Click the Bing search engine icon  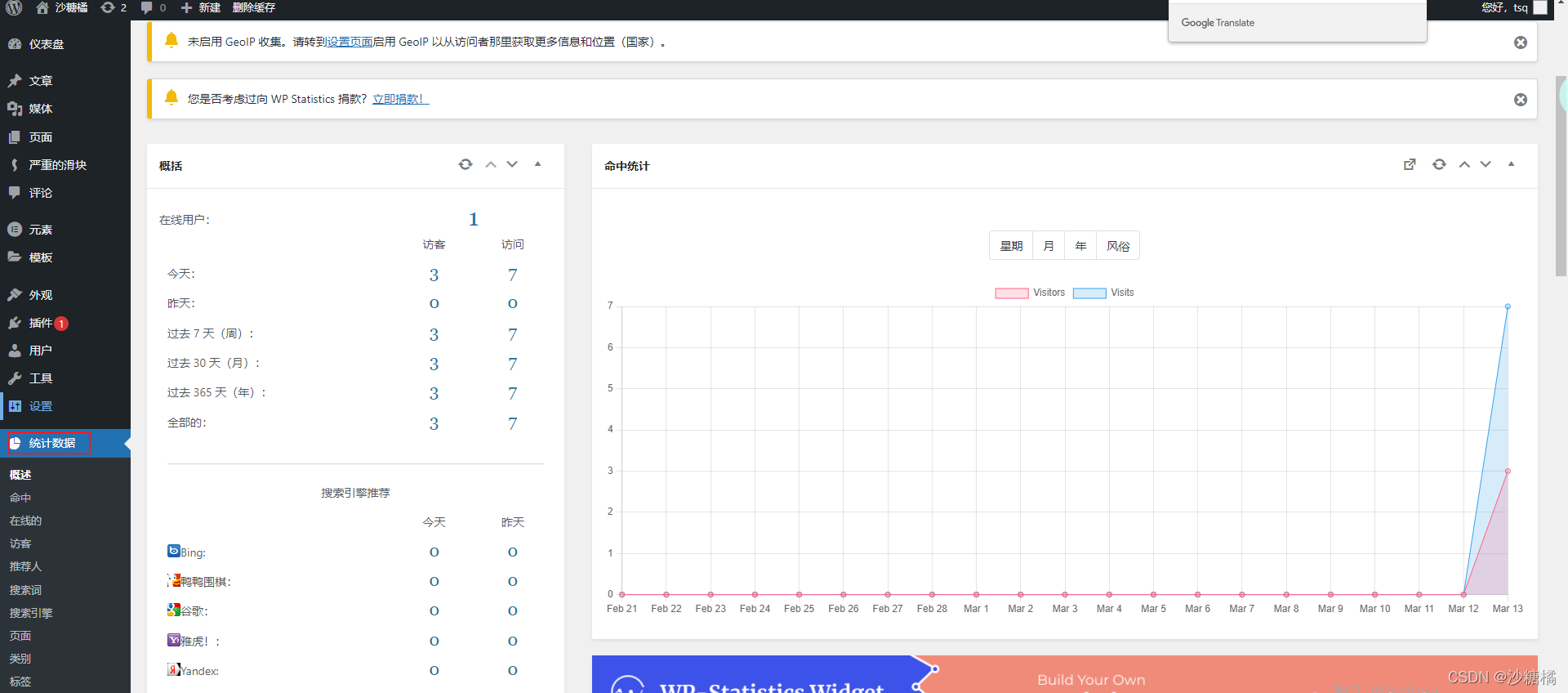click(x=173, y=551)
